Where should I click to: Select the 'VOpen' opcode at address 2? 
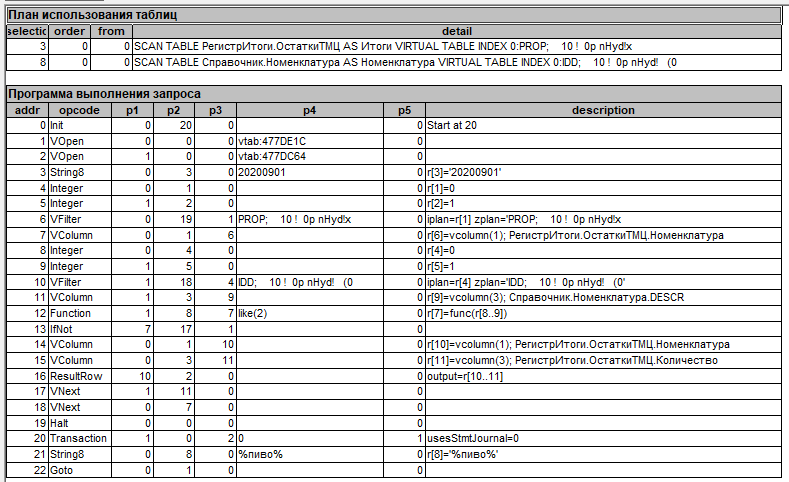(80, 156)
